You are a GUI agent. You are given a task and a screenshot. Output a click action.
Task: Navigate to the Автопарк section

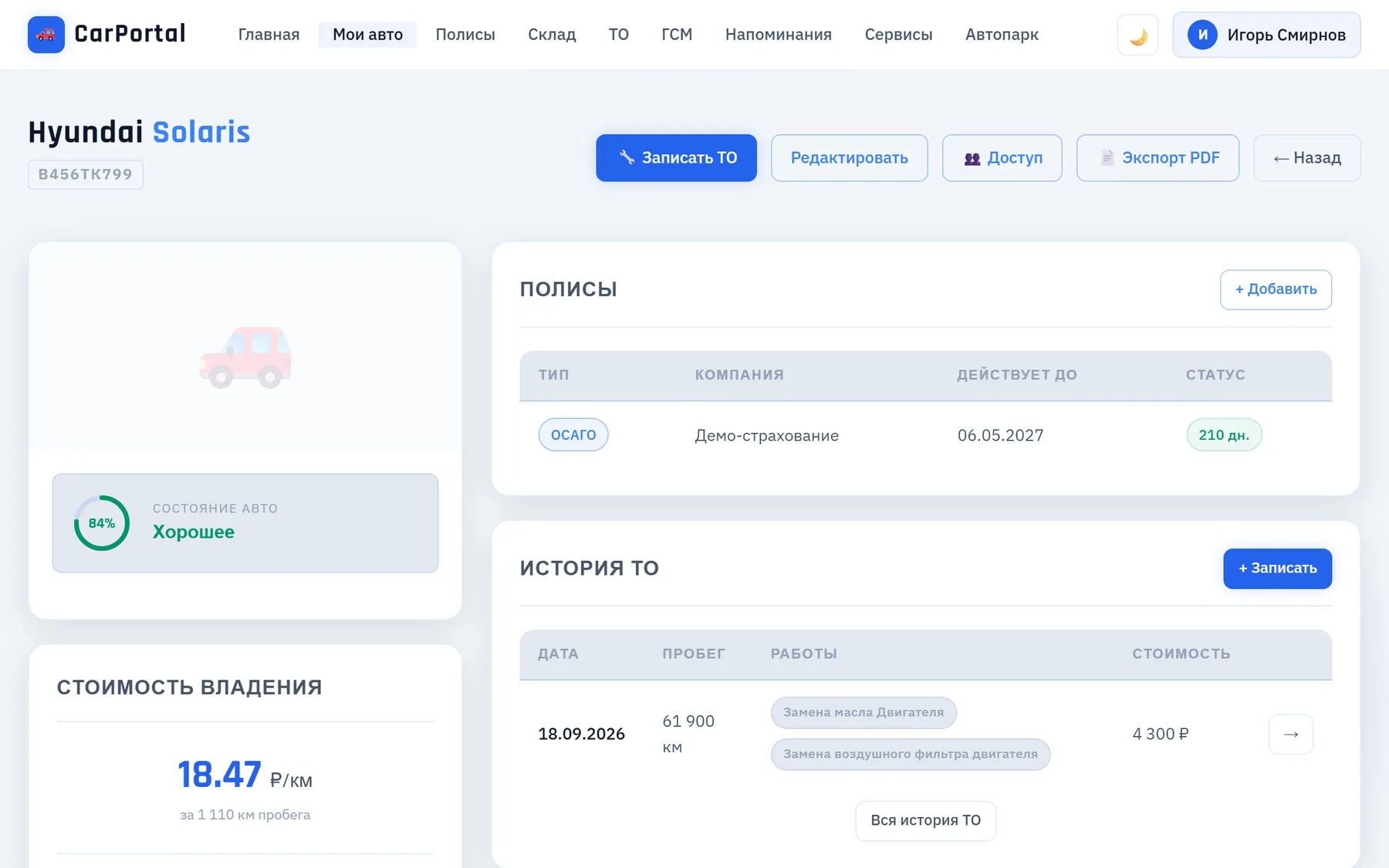[x=1002, y=35]
